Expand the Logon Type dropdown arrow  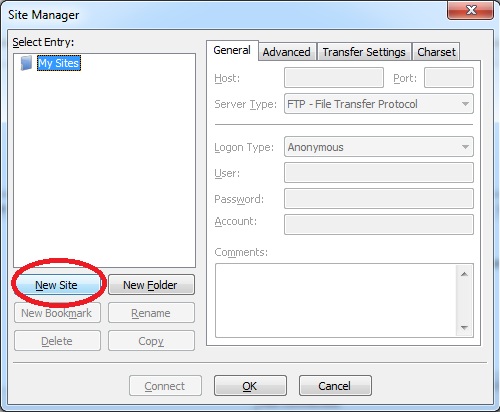click(x=465, y=147)
